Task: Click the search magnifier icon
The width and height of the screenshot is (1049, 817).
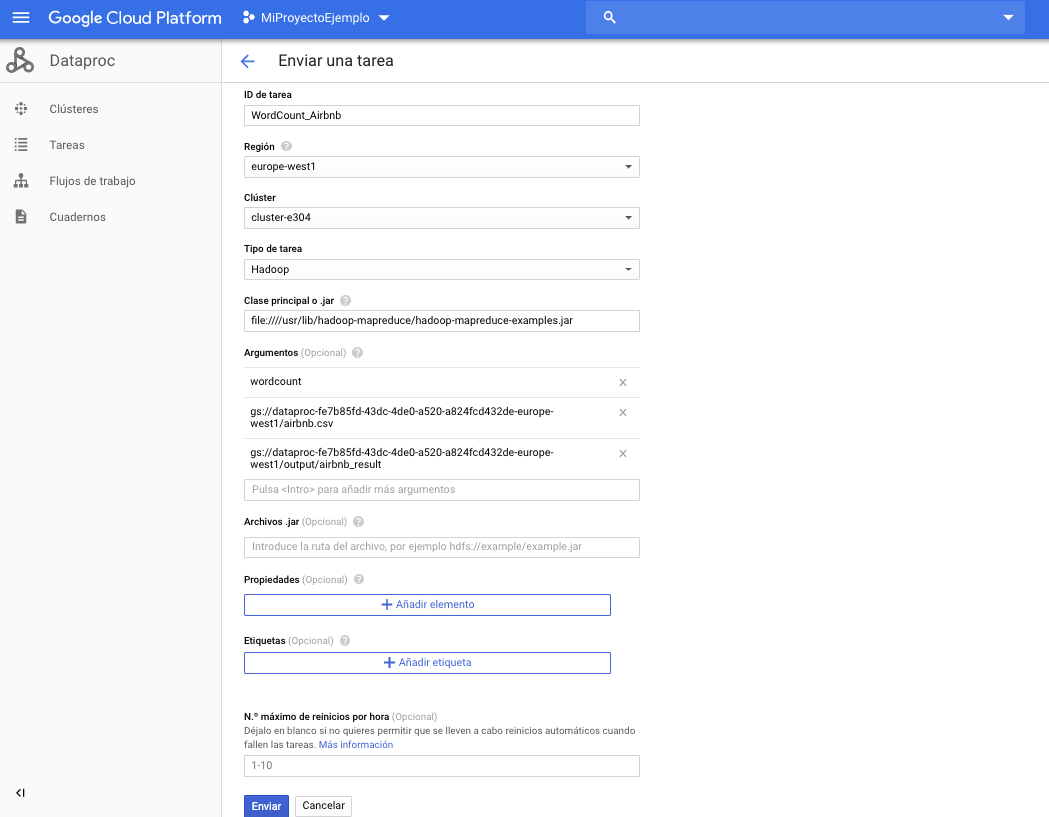Action: [x=609, y=17]
